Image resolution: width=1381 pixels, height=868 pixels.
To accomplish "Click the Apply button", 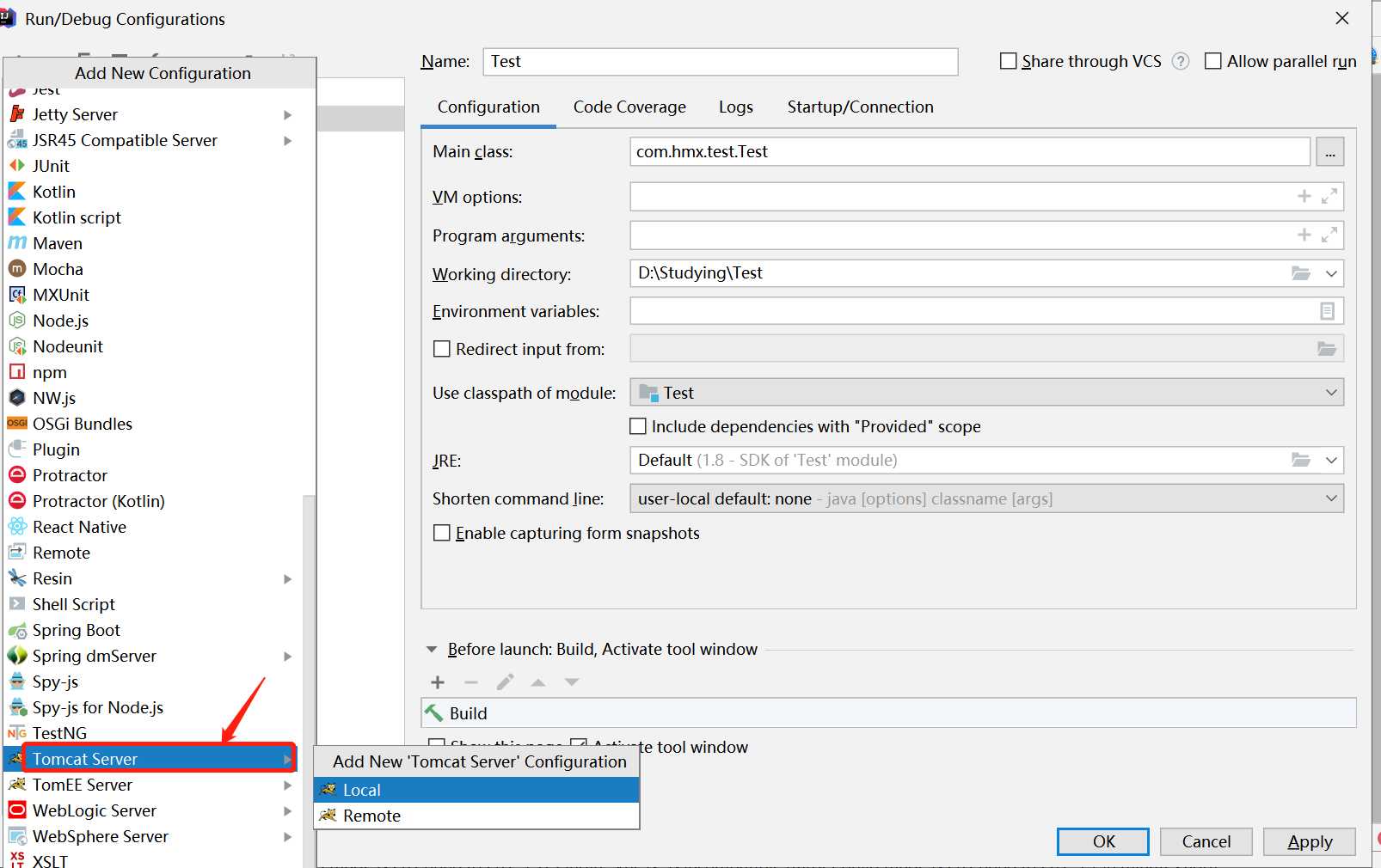I will point(1310,841).
